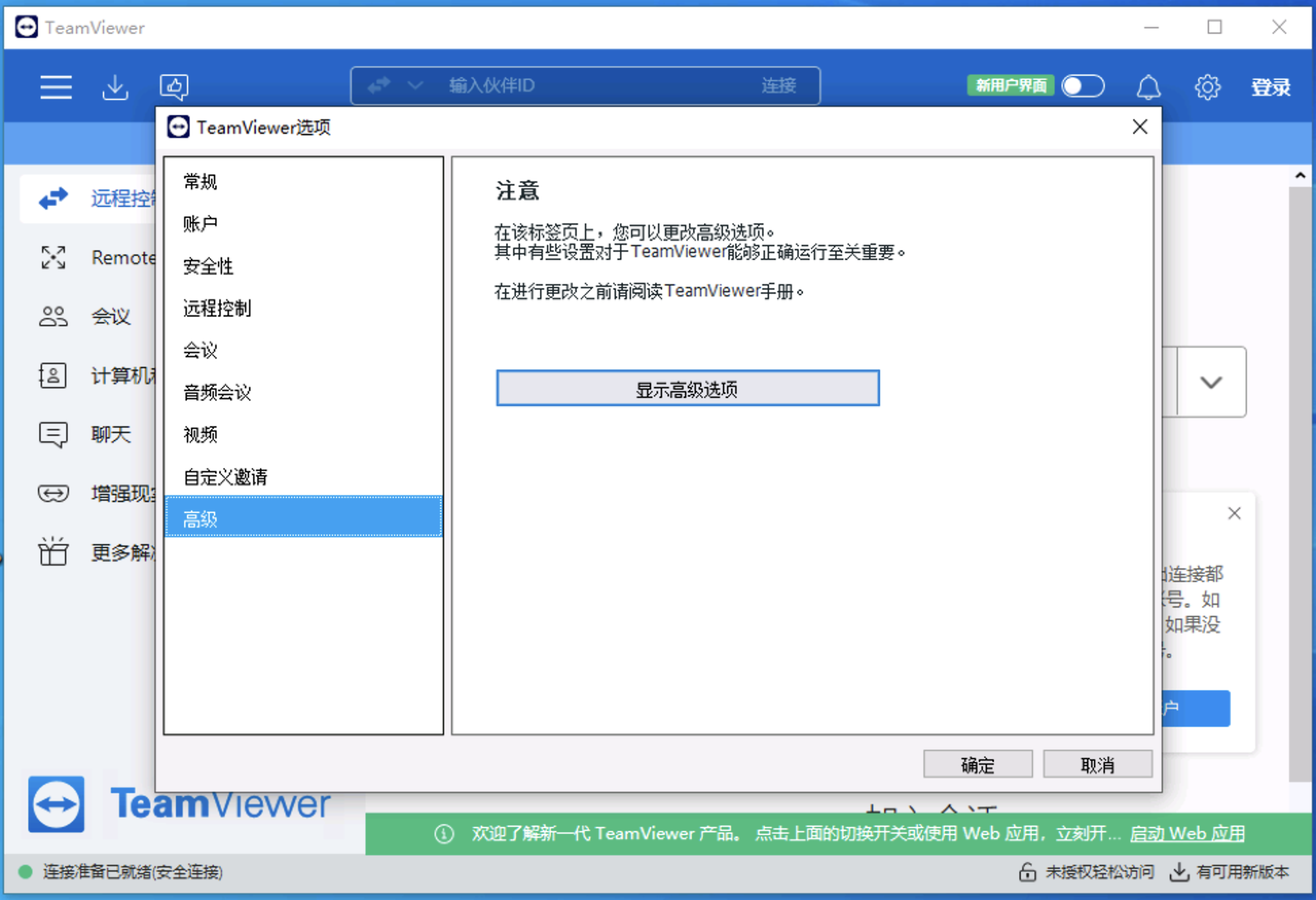The height and width of the screenshot is (900, 1316).
Task: Expand the connection mode chevron in the partner ID box
Action: [415, 85]
